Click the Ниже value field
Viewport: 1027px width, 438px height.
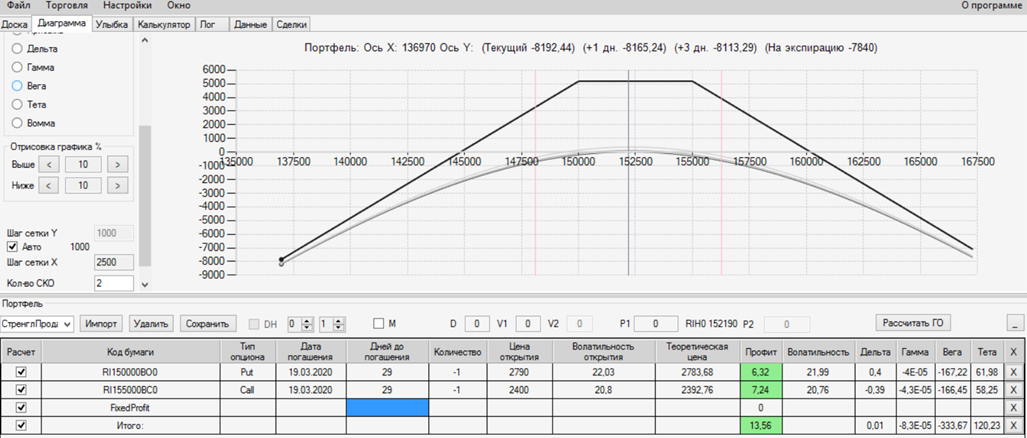click(x=83, y=185)
